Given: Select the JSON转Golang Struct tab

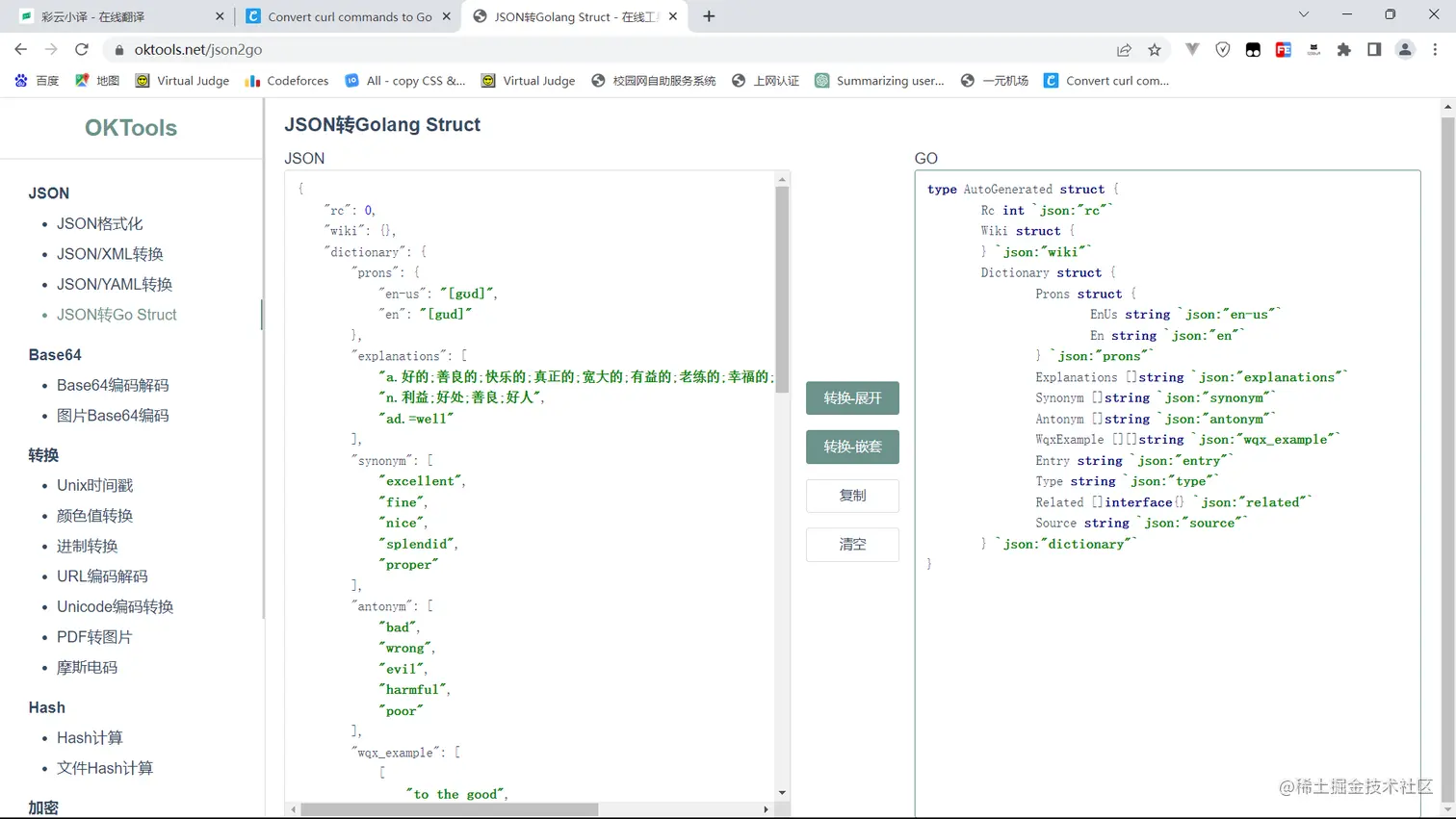Looking at the screenshot, I should coord(575,16).
